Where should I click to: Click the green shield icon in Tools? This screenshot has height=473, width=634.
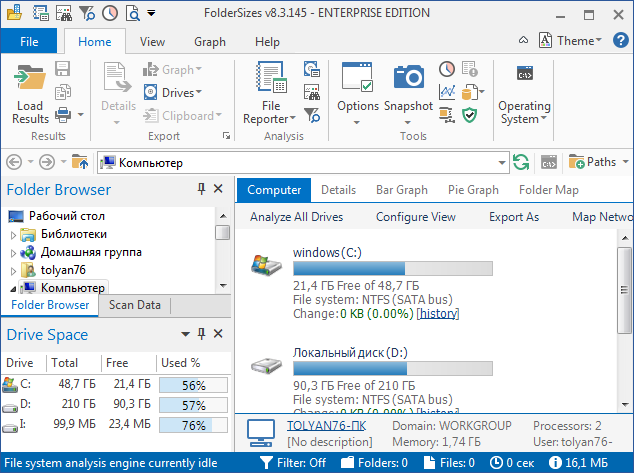(x=469, y=115)
